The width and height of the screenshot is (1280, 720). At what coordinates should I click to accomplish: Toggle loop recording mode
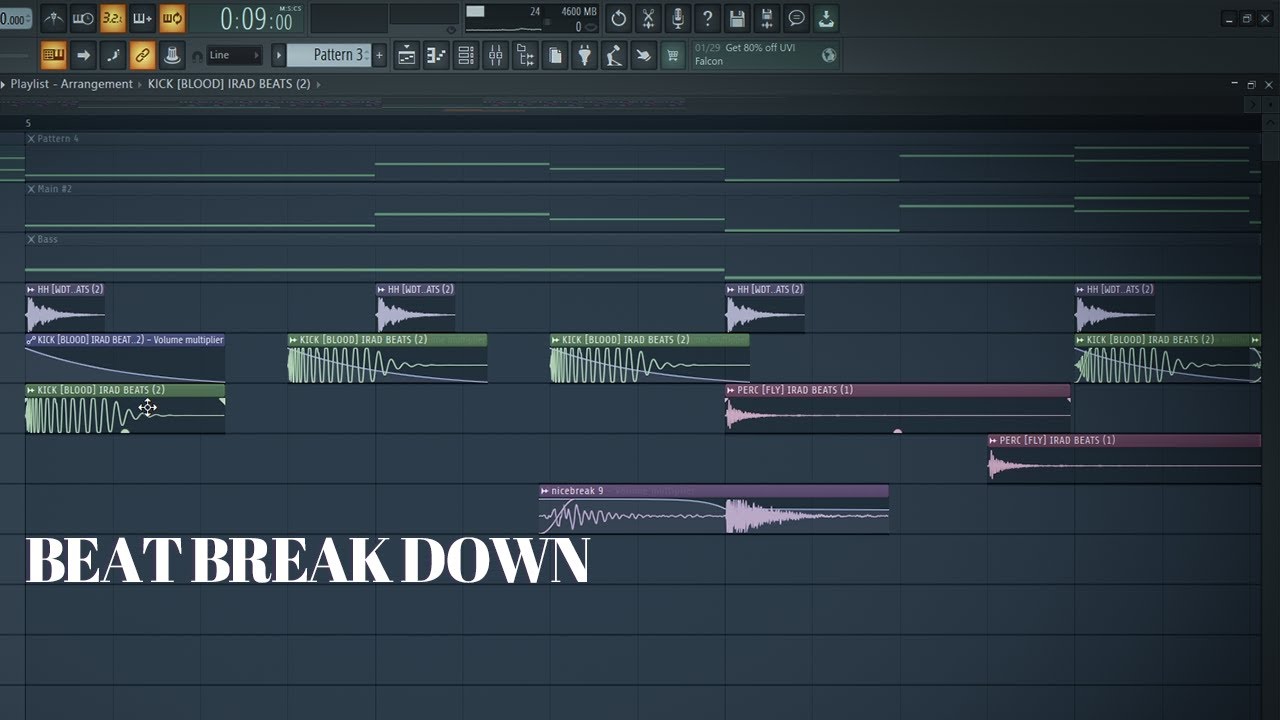[x=172, y=18]
